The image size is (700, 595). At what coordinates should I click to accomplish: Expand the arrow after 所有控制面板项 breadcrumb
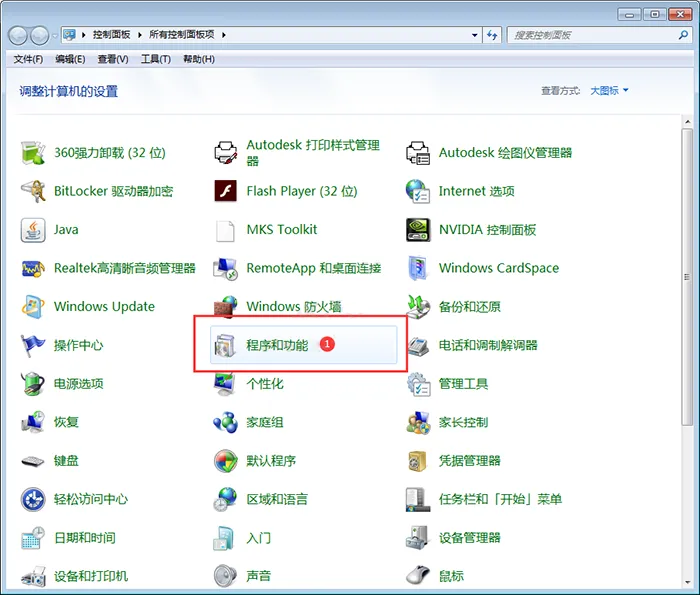tap(224, 35)
